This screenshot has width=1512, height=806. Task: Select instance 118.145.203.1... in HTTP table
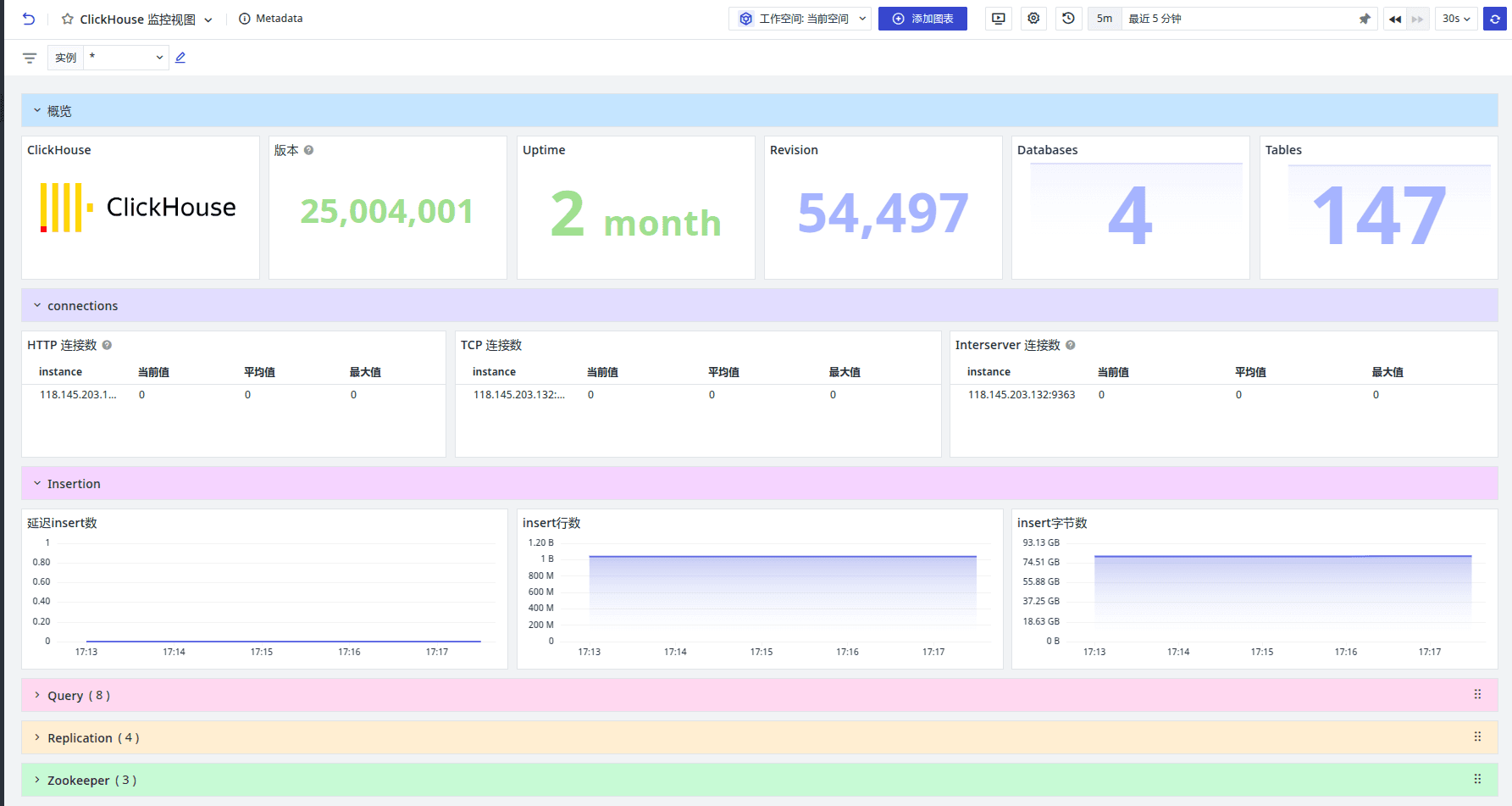tap(78, 395)
